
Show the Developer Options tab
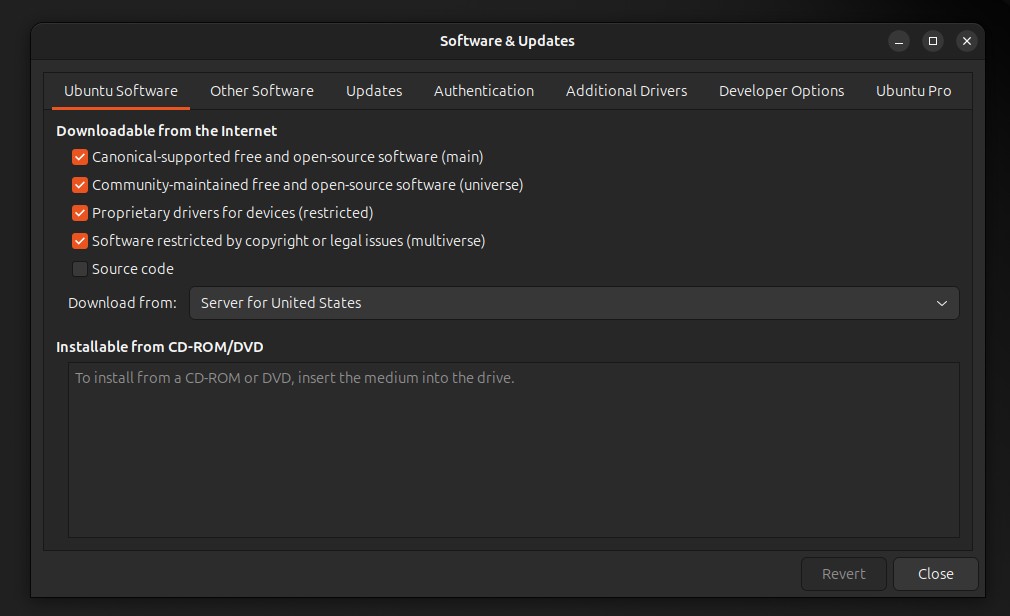[x=781, y=91]
